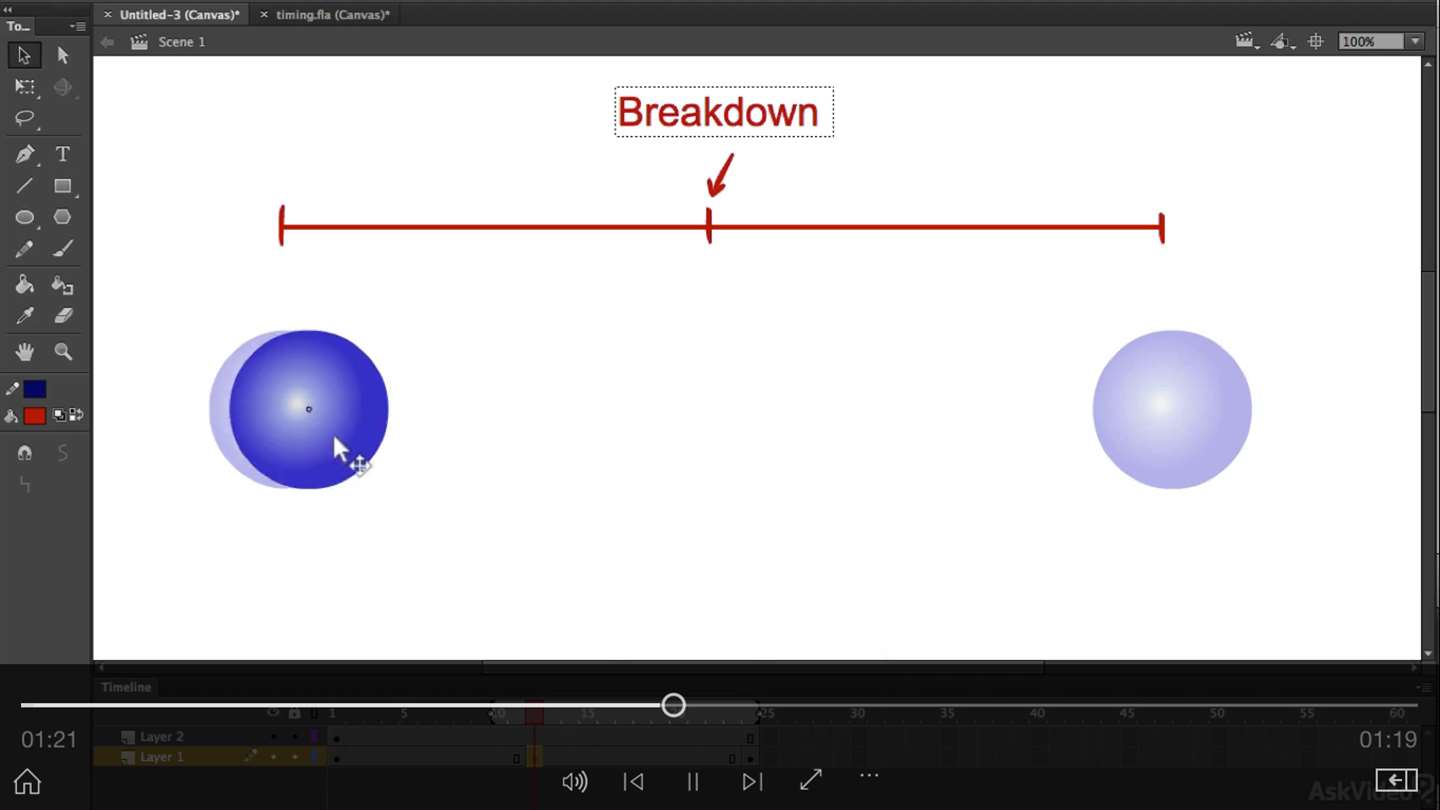Select the Timeline panel tab
1440x810 pixels.
[x=126, y=687]
